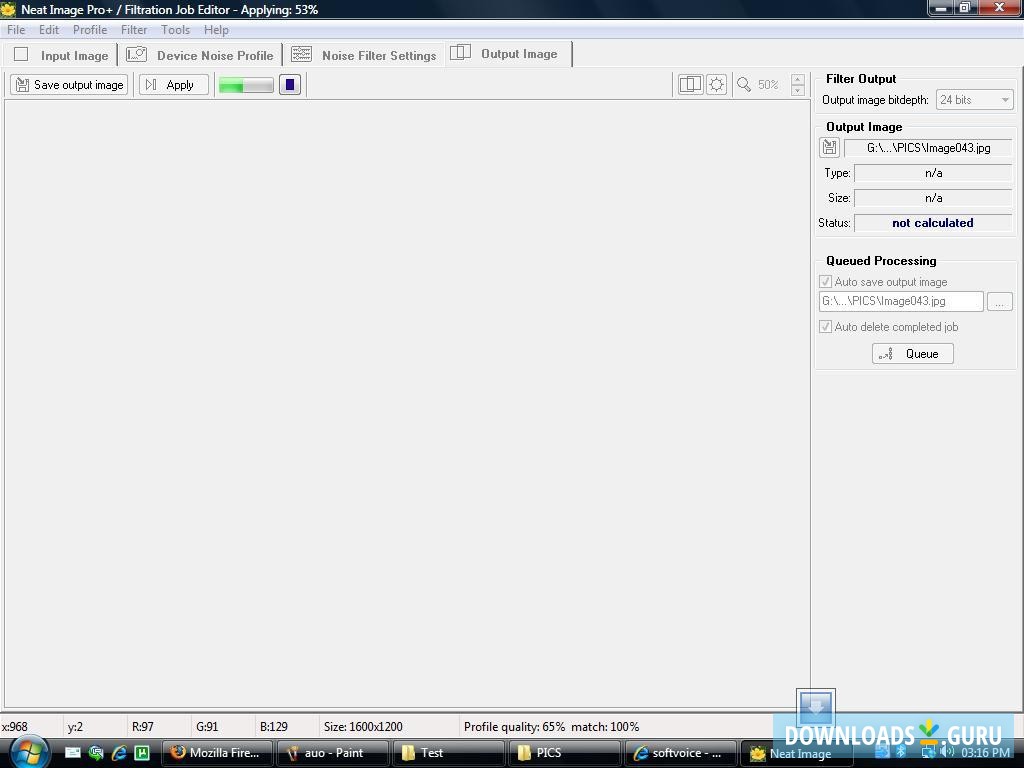This screenshot has width=1024, height=768.
Task: Open the Output image bitdepth dropdown
Action: point(974,100)
